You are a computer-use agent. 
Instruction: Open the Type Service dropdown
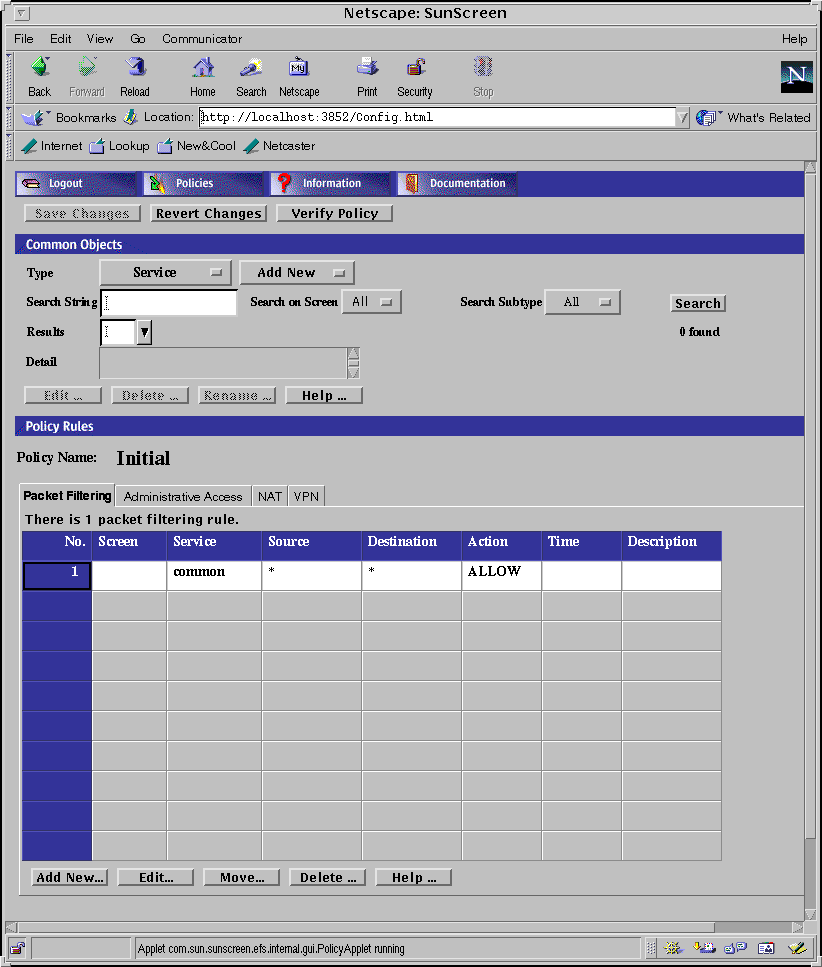(165, 273)
